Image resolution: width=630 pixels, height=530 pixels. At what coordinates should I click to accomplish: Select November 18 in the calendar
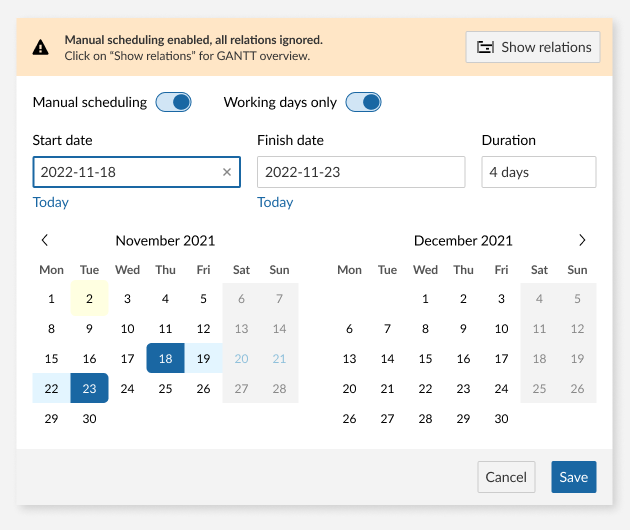[x=165, y=358]
